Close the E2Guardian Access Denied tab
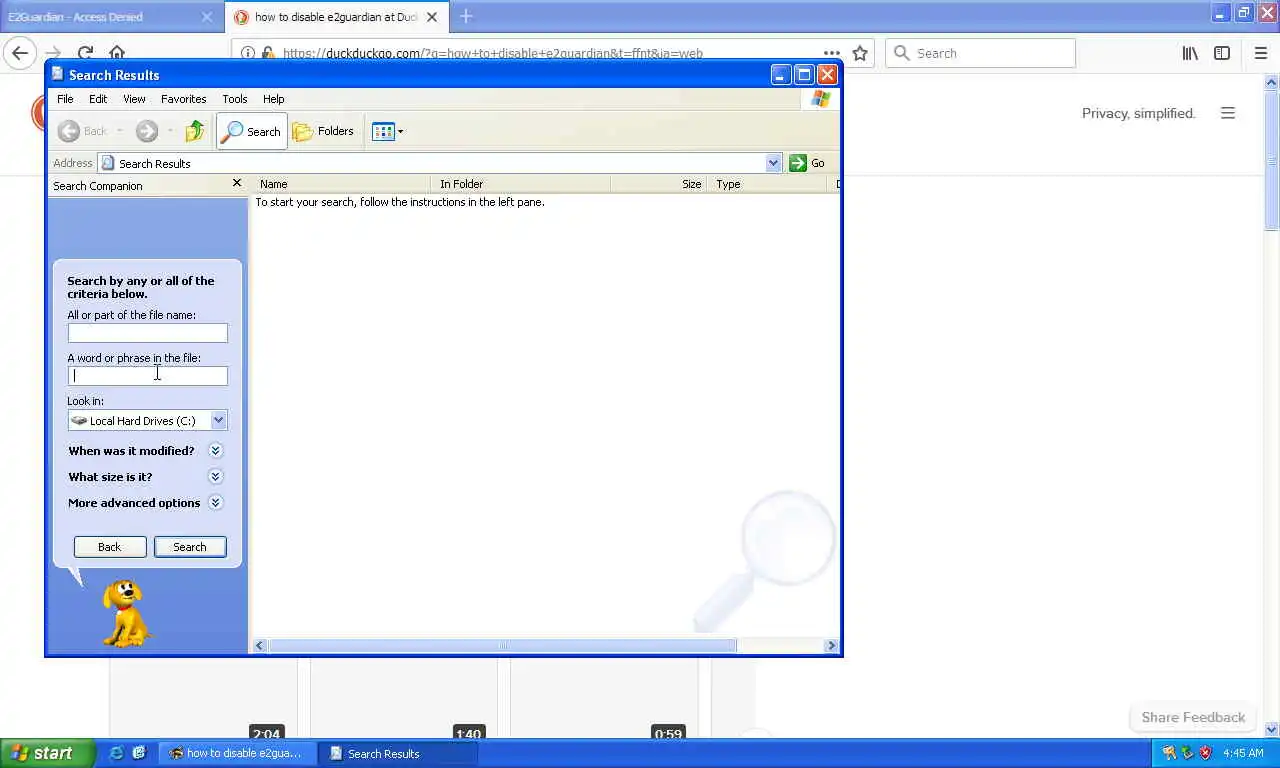 click(x=207, y=17)
